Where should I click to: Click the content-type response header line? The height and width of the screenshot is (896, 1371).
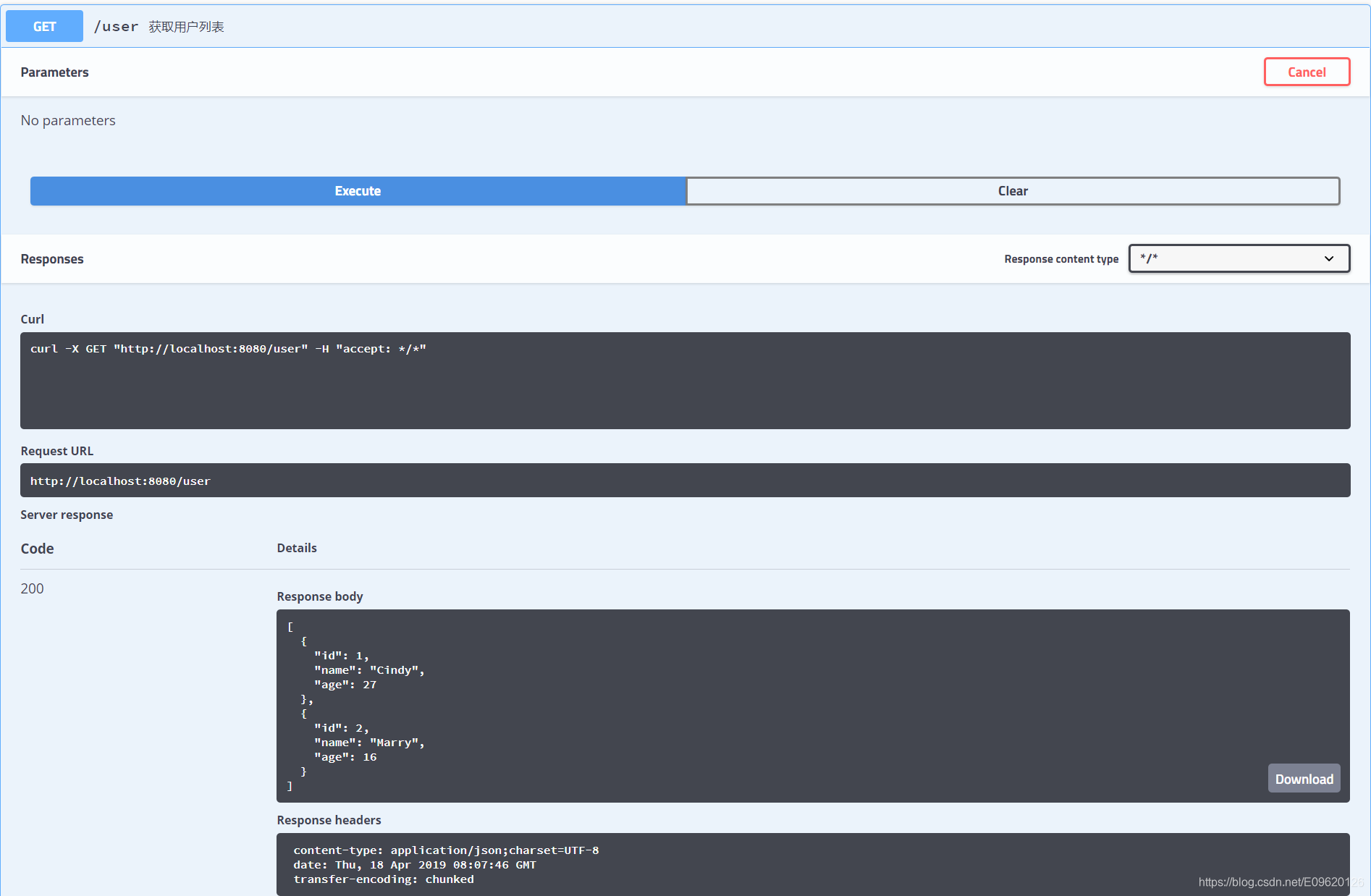446,850
